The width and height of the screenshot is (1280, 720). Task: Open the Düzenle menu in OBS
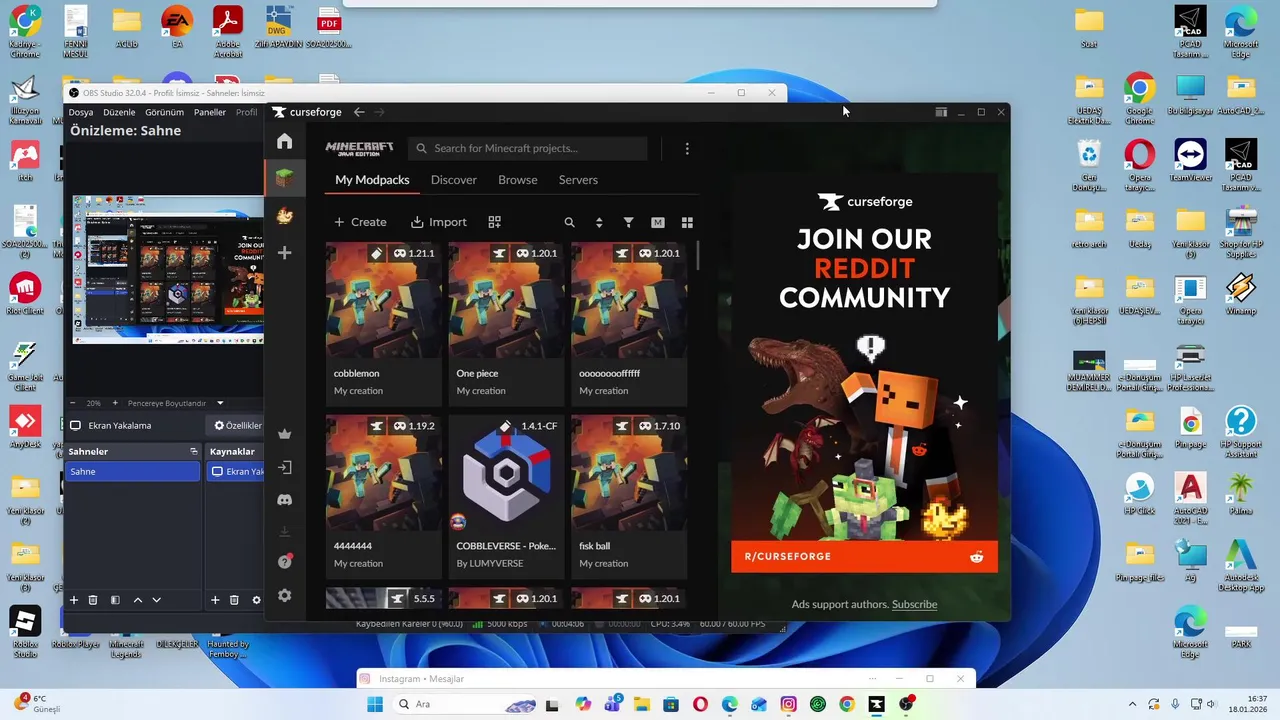tap(119, 112)
